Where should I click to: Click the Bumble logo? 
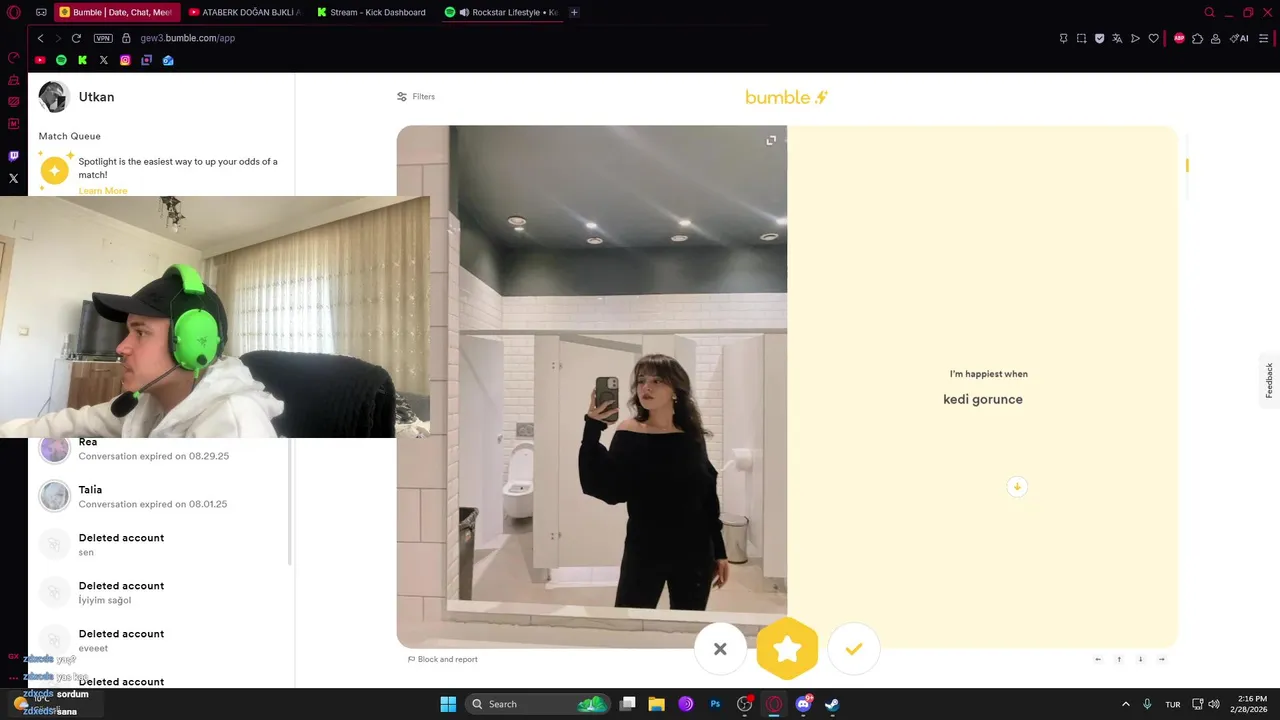pos(786,97)
